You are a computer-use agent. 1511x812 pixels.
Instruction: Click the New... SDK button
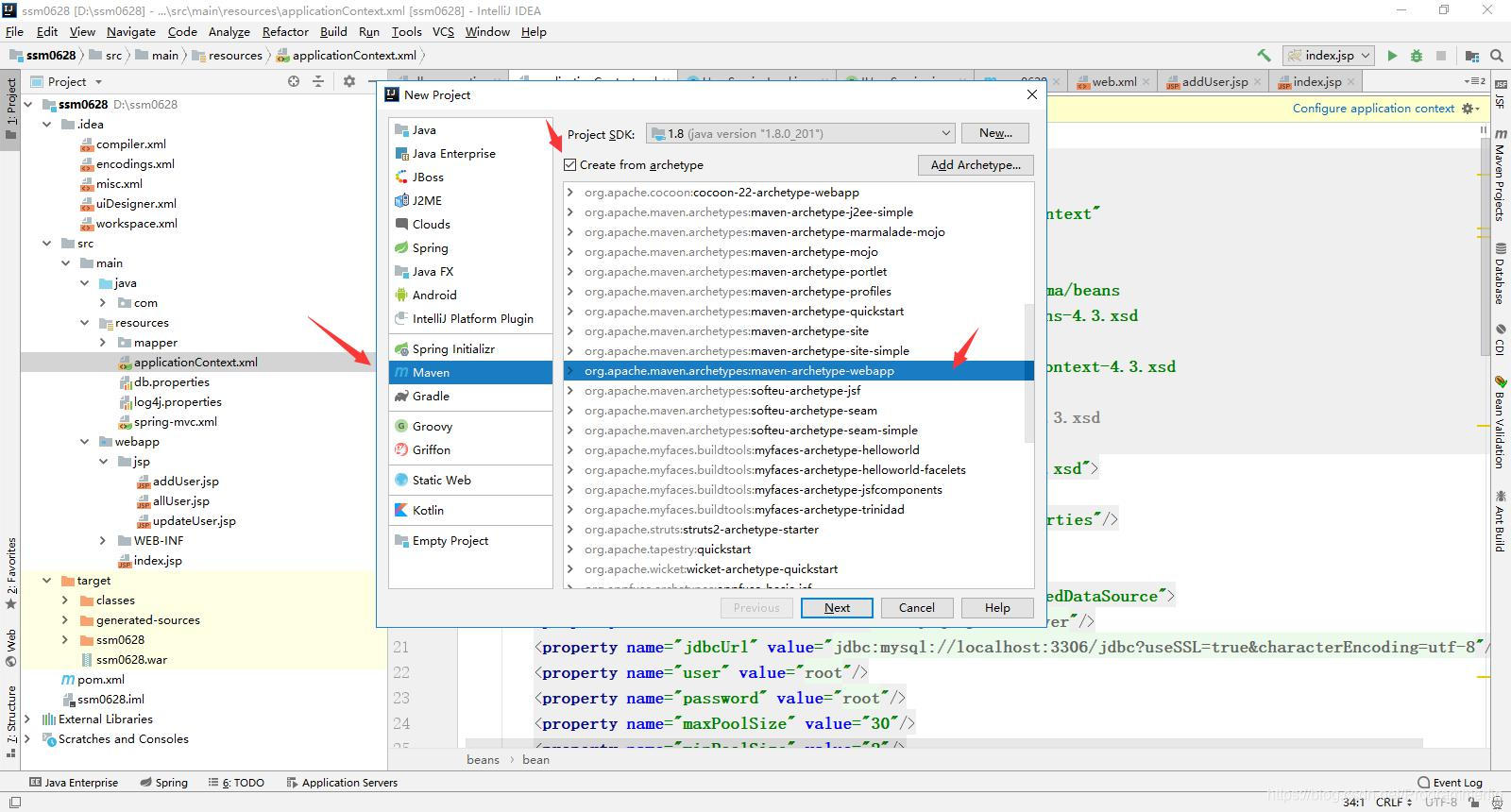(995, 133)
